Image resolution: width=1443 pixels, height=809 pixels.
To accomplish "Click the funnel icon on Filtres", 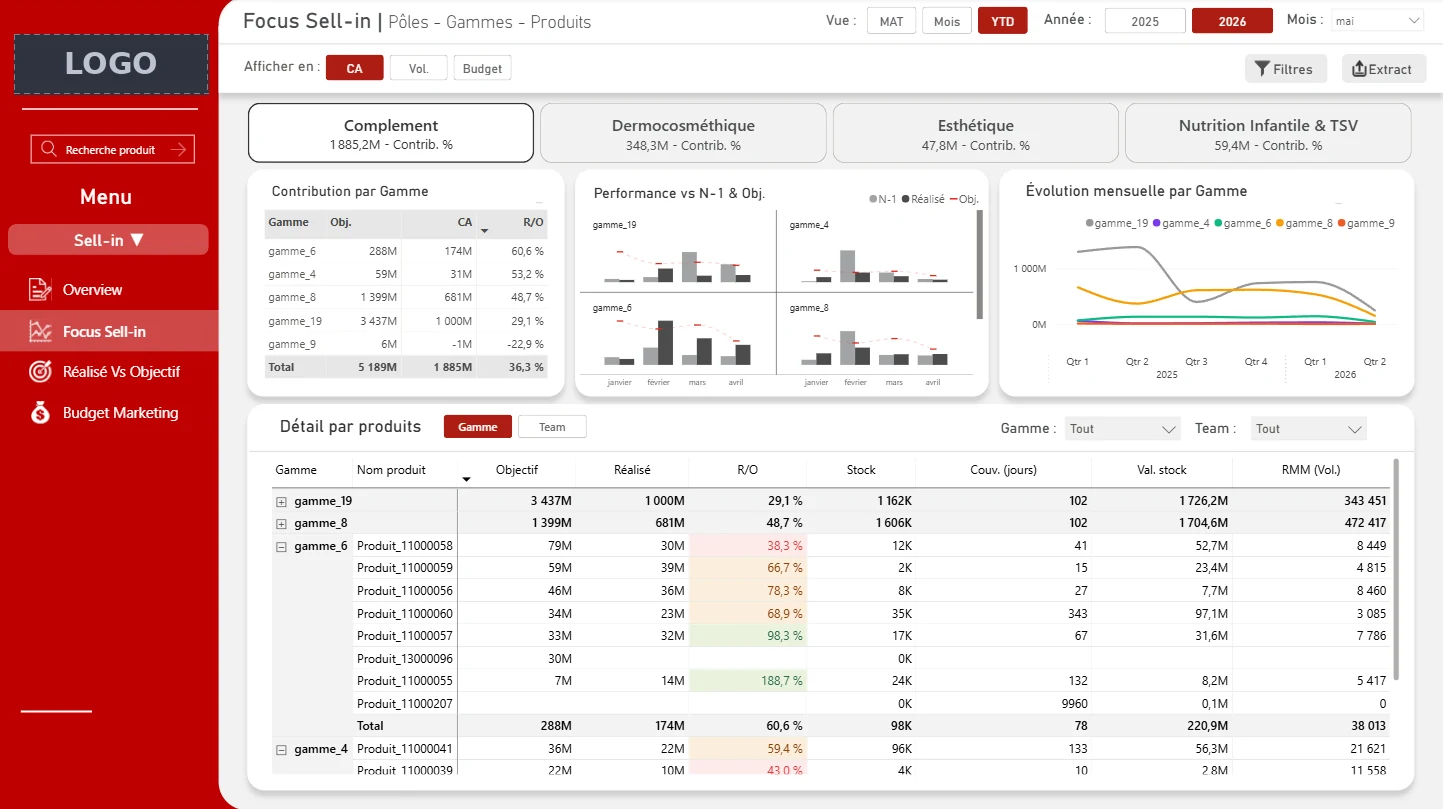I will 1263,69.
